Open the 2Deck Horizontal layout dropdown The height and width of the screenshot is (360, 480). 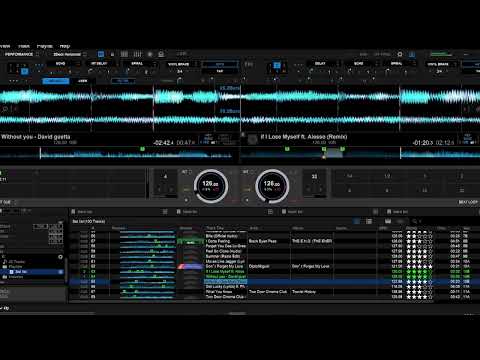pyautogui.click(x=69, y=54)
